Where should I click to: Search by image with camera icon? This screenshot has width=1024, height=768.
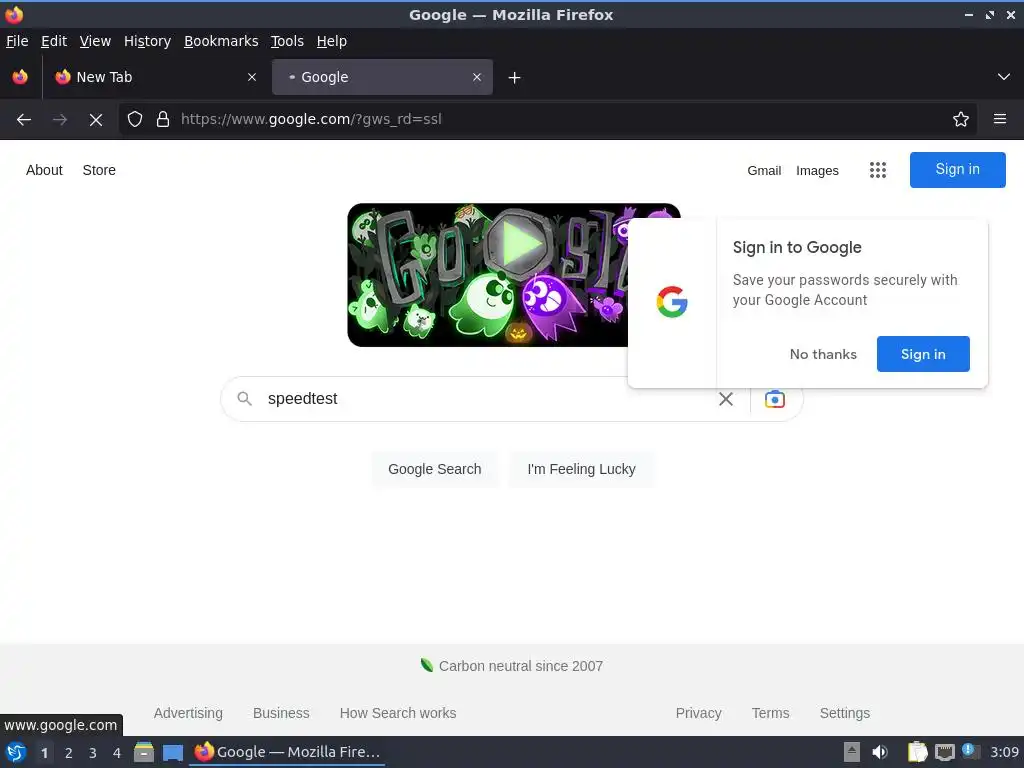coord(775,399)
